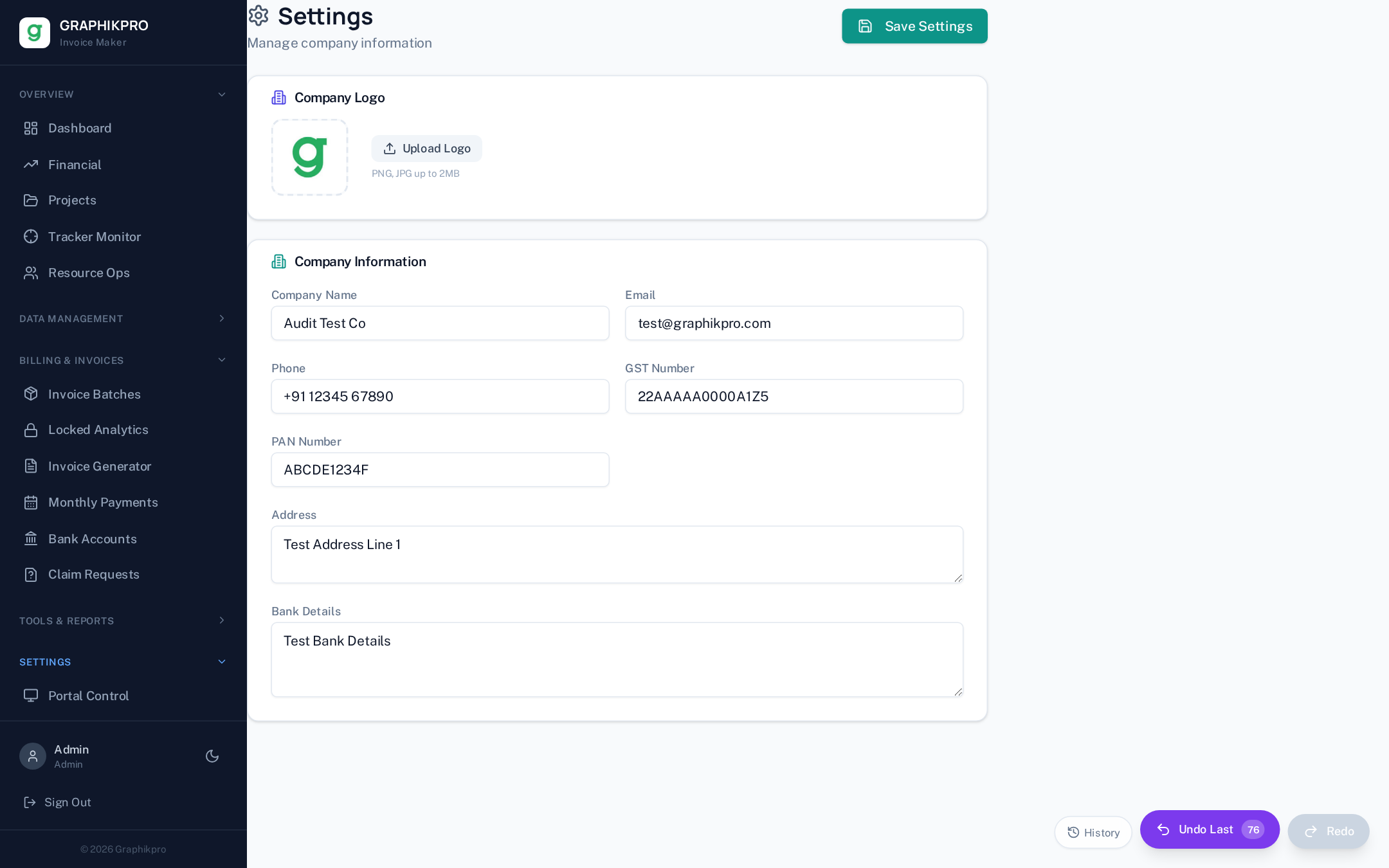Click the undo arrow icon on Undo Last
The height and width of the screenshot is (868, 1389).
point(1163,829)
